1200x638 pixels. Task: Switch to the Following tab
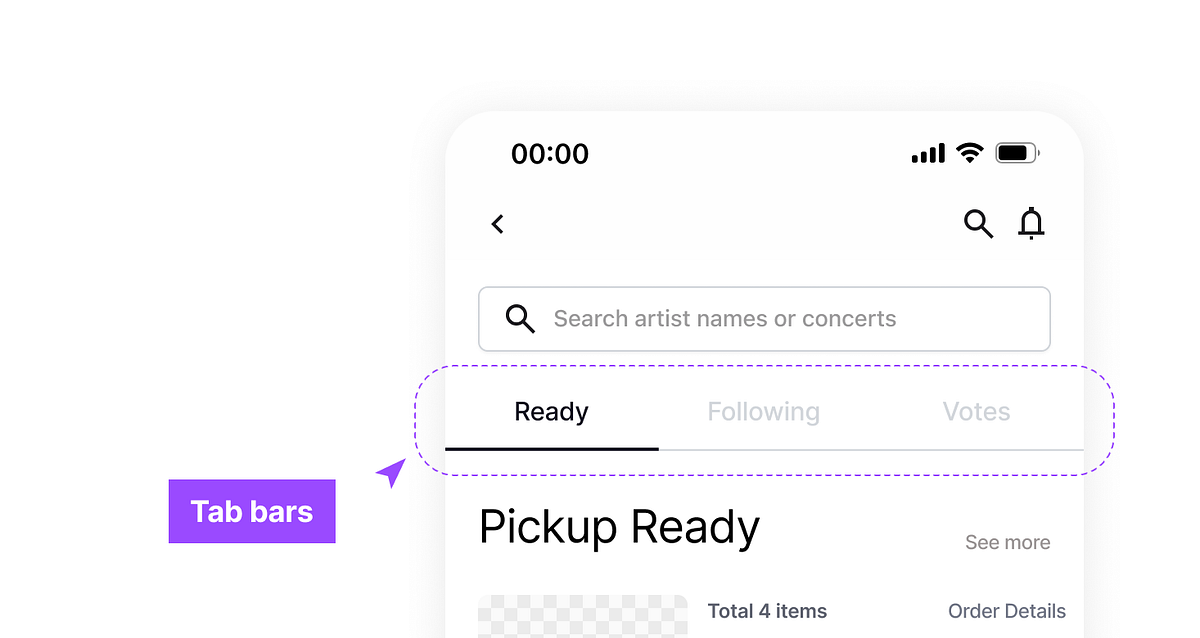(763, 411)
